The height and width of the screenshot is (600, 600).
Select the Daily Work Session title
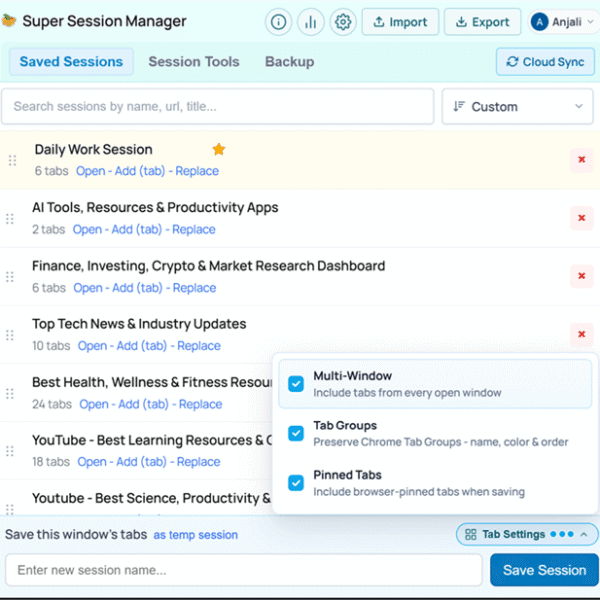point(94,150)
